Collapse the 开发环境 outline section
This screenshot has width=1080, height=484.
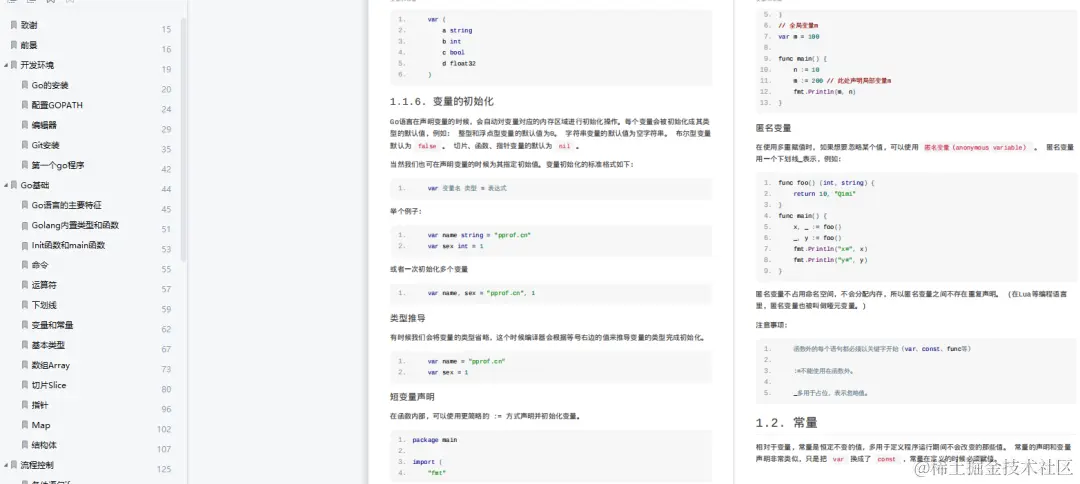[x=6, y=65]
